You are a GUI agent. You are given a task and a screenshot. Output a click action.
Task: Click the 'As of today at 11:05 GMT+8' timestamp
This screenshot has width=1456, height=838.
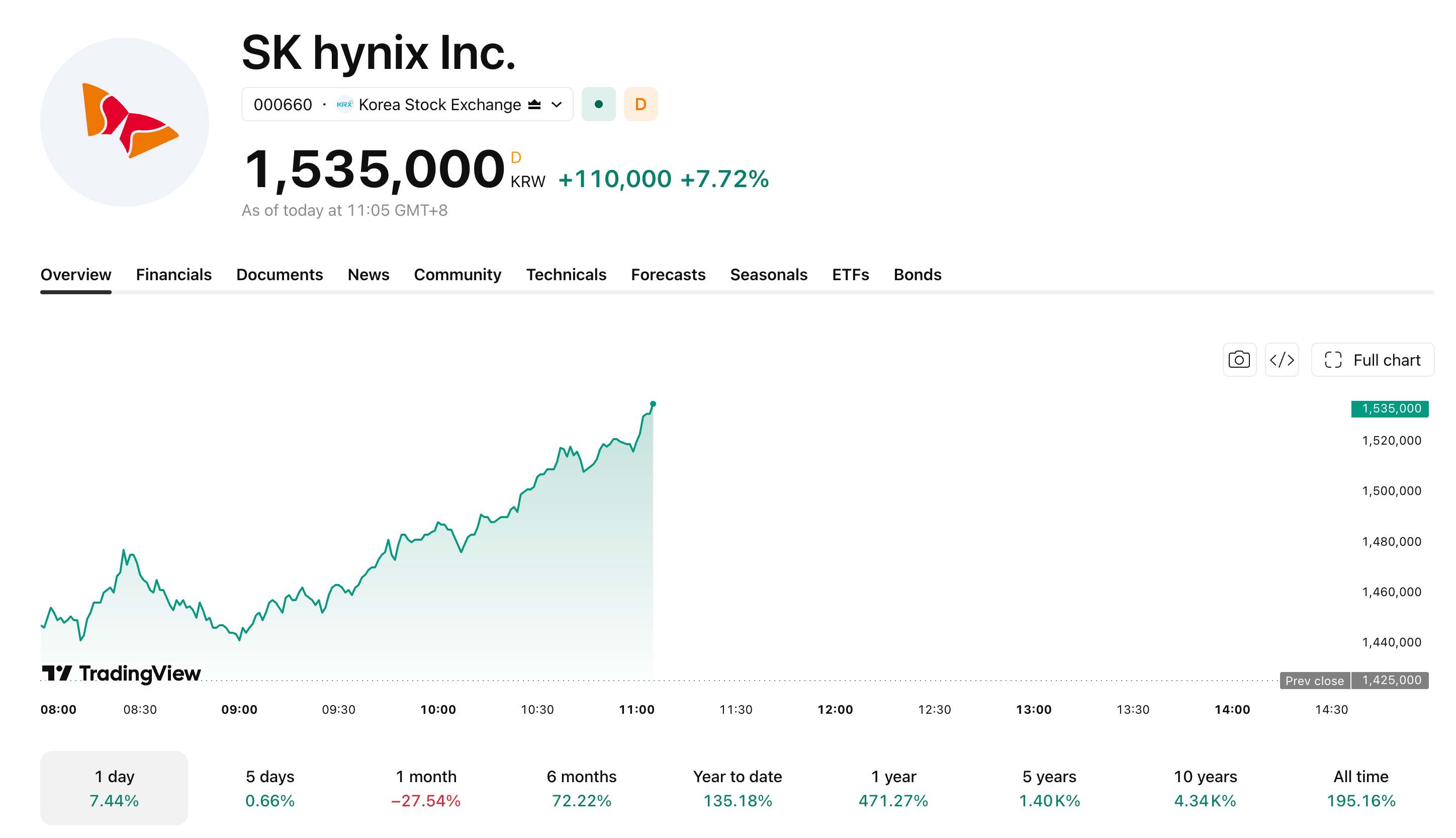pyautogui.click(x=344, y=211)
